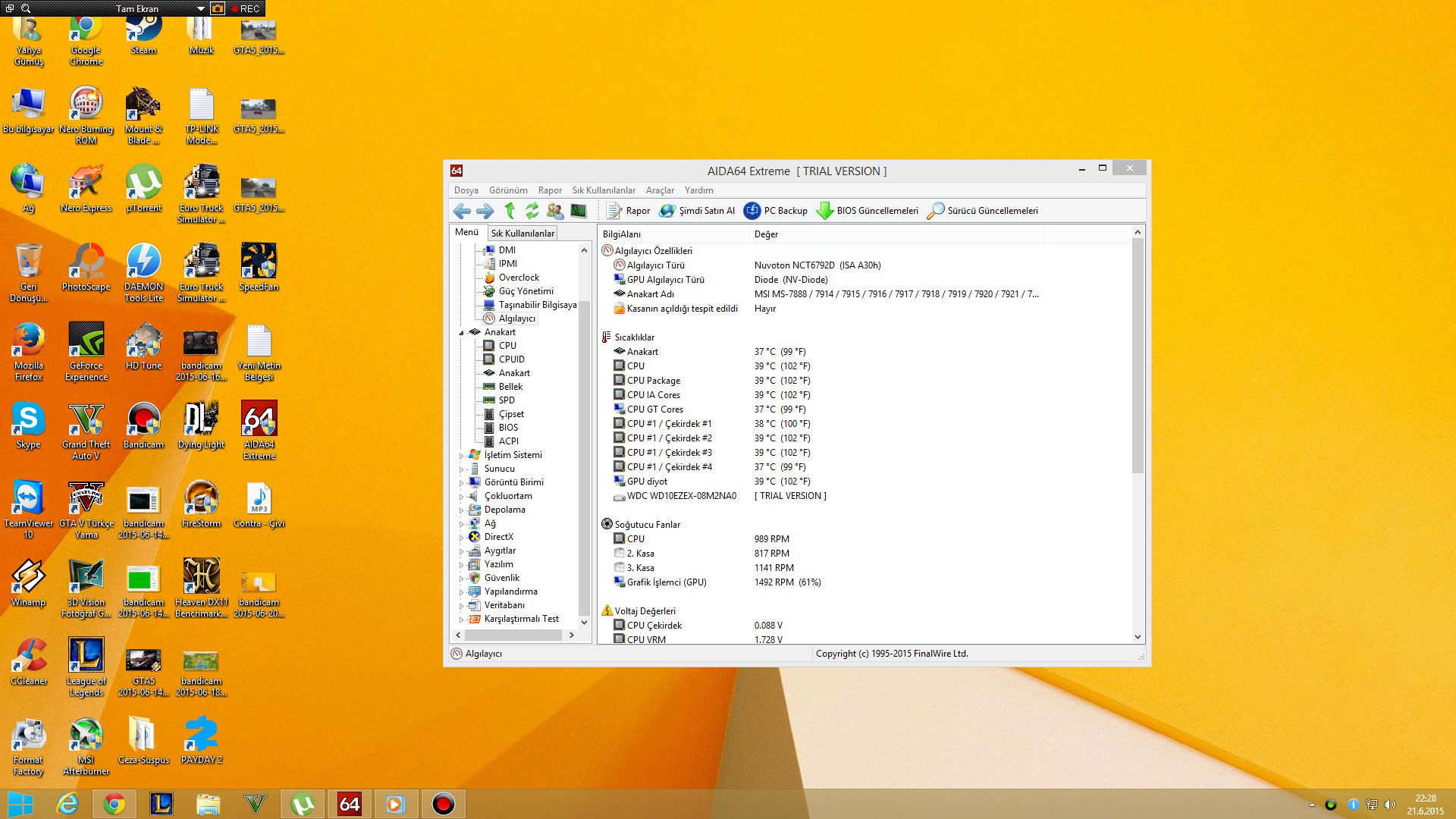Image resolution: width=1456 pixels, height=819 pixels.
Task: Switch to the Sık Kullanılanlar tab
Action: (522, 234)
